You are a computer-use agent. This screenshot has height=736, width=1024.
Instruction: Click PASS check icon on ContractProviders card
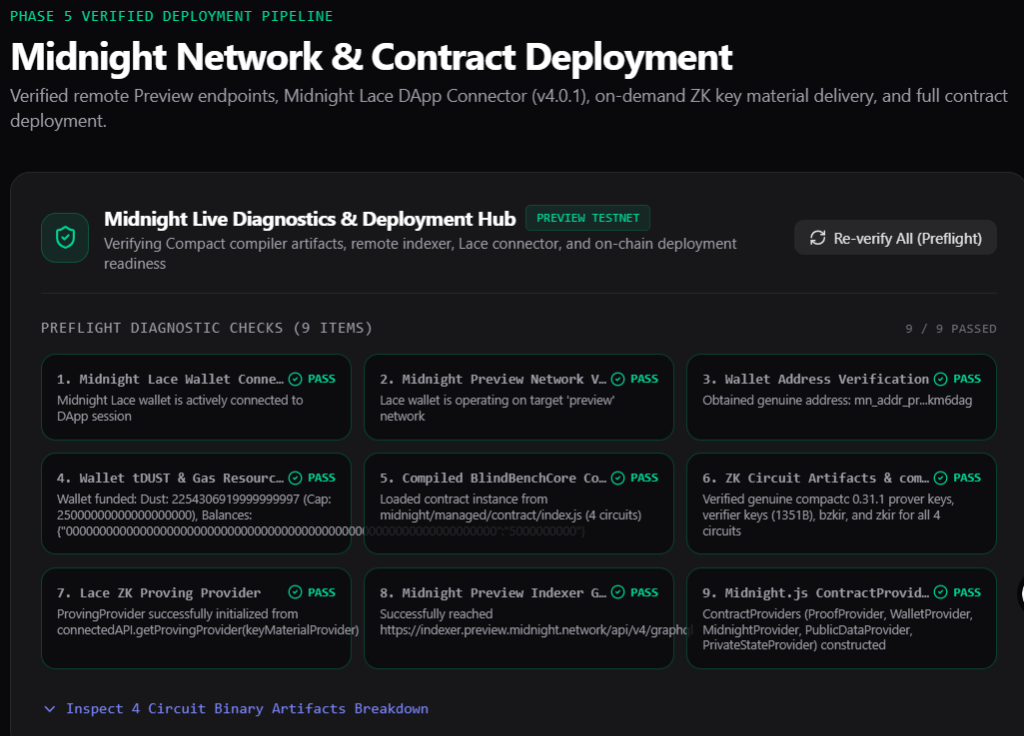coord(940,592)
